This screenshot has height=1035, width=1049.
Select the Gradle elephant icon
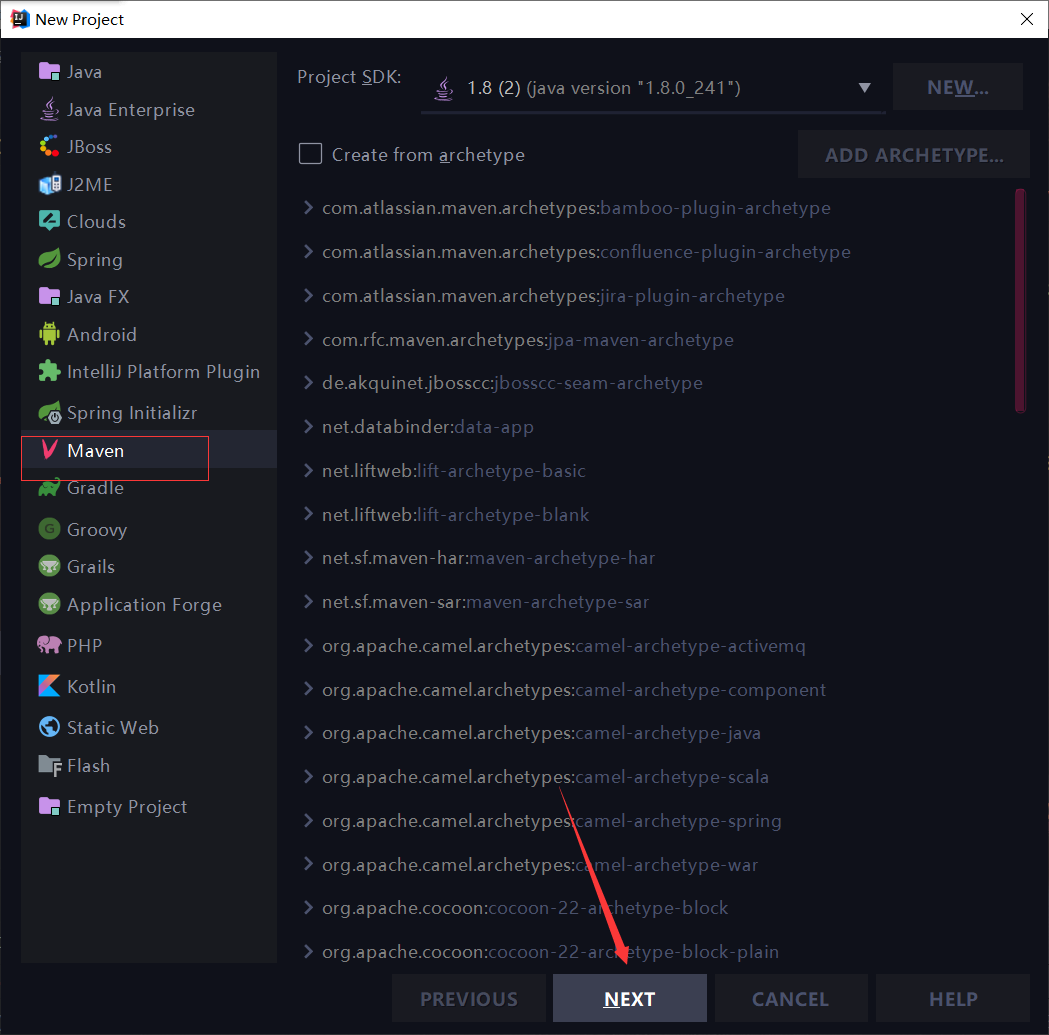pos(50,488)
